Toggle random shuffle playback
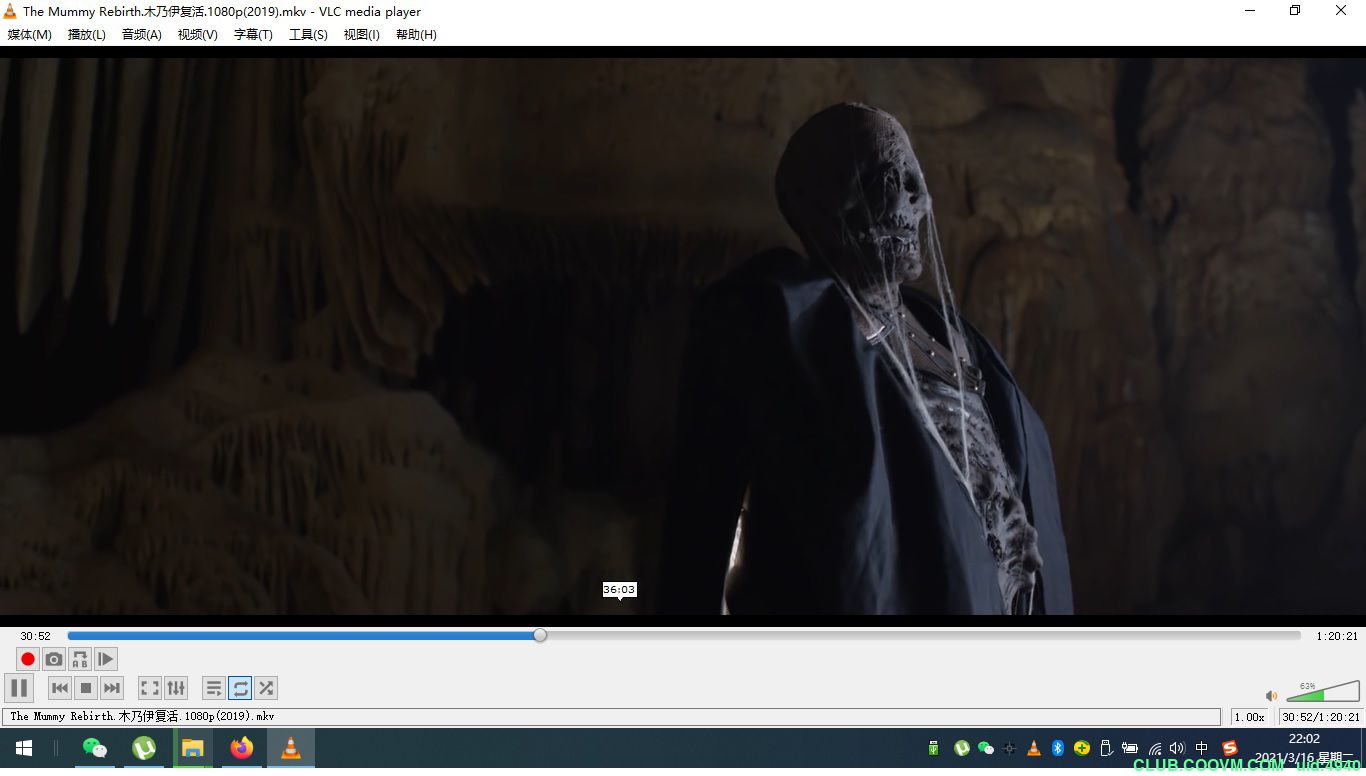This screenshot has height=776, width=1366. pos(266,688)
